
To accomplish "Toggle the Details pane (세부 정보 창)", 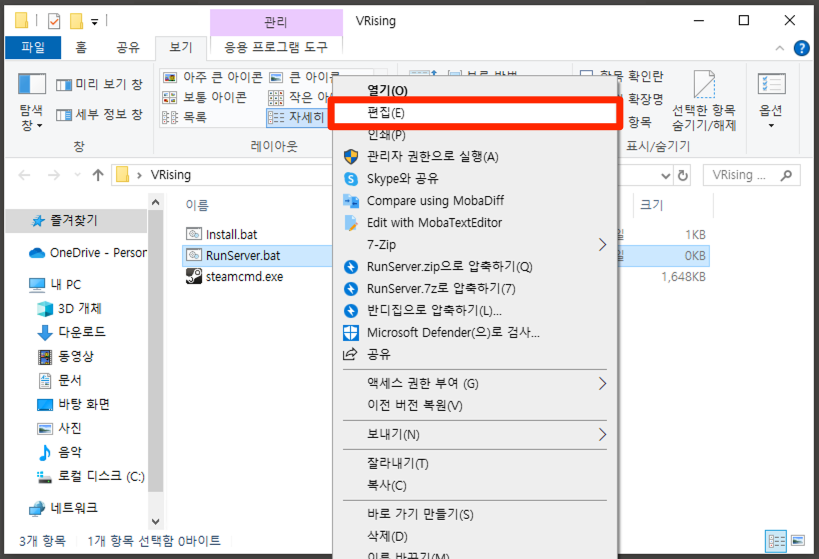I will [99, 114].
